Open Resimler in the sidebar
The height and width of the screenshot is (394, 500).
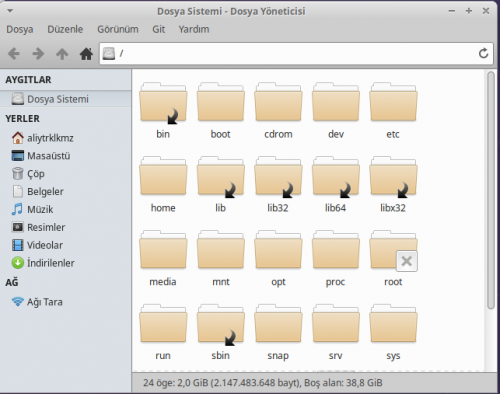pyautogui.click(x=66, y=227)
